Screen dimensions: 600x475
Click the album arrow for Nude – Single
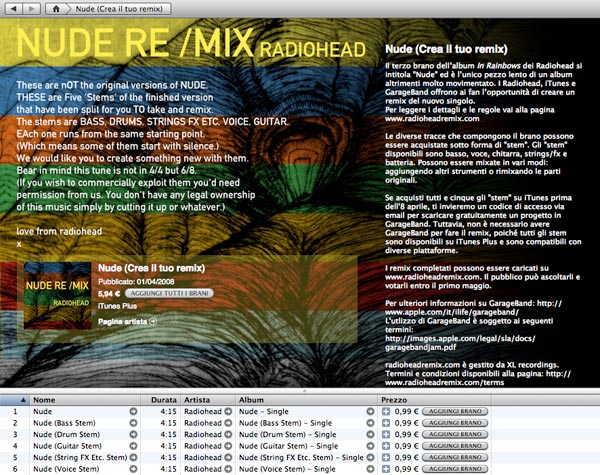[x=370, y=411]
